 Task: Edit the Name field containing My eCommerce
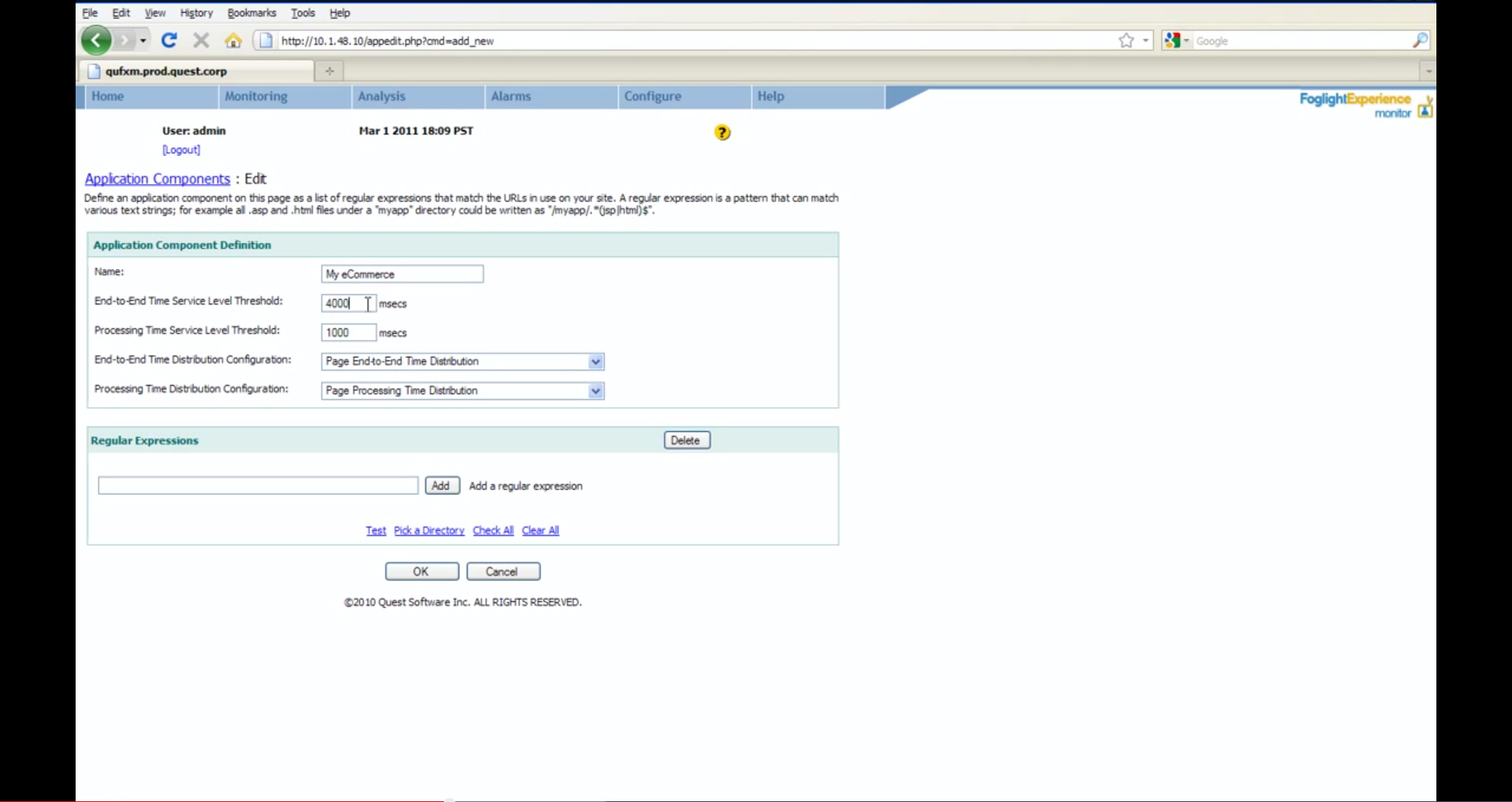402,274
